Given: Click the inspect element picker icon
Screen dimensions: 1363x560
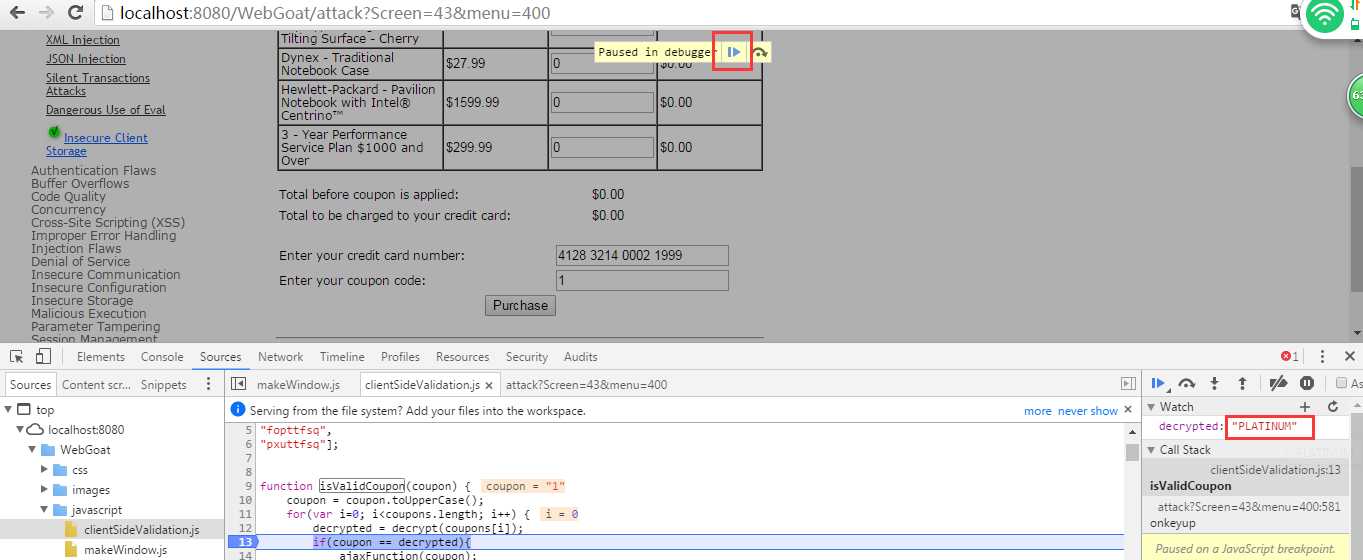Looking at the screenshot, I should 17,357.
